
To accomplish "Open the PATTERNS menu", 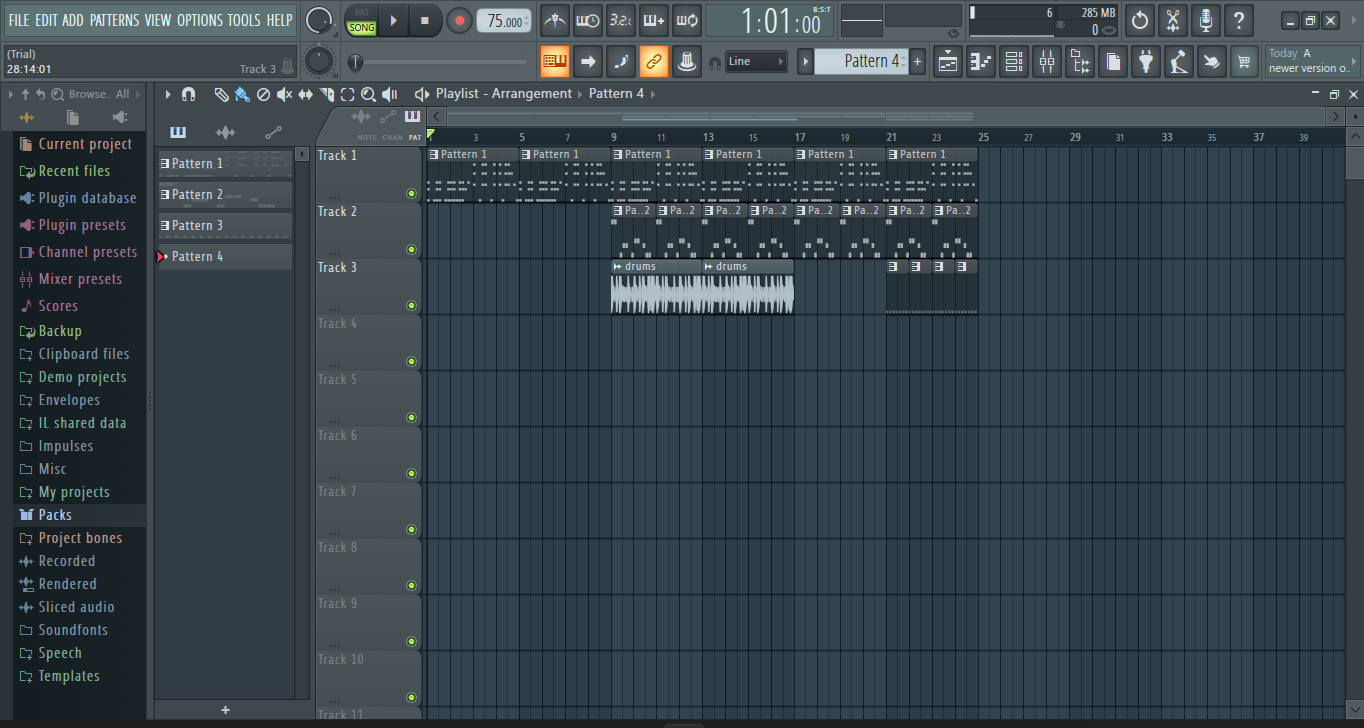I will pos(115,20).
